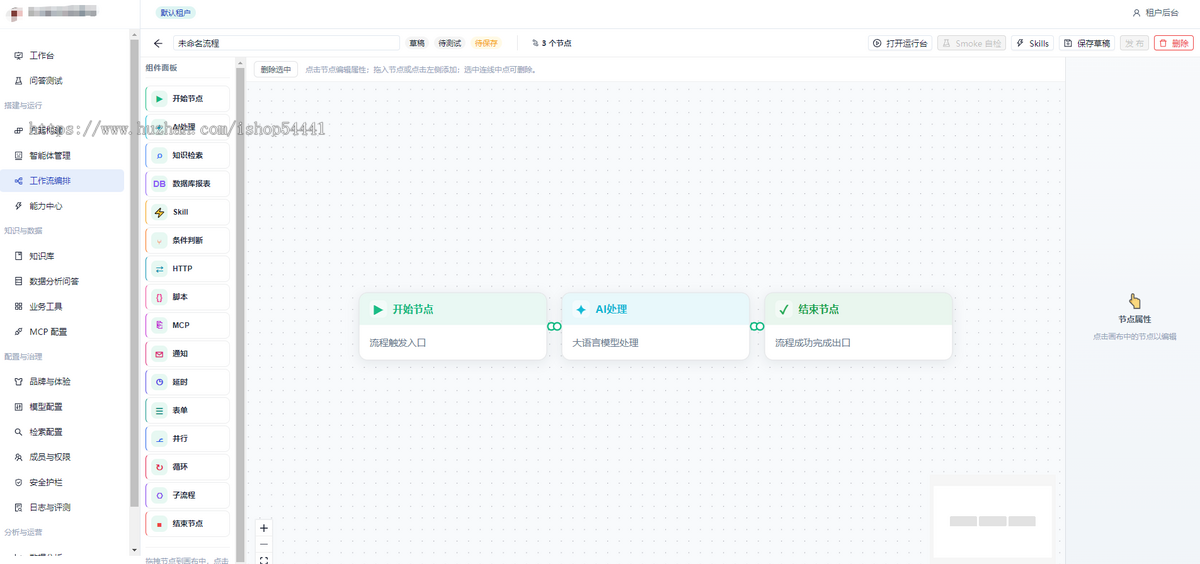Click the flow name field 未命名流程
1200x564 pixels.
tap(286, 43)
